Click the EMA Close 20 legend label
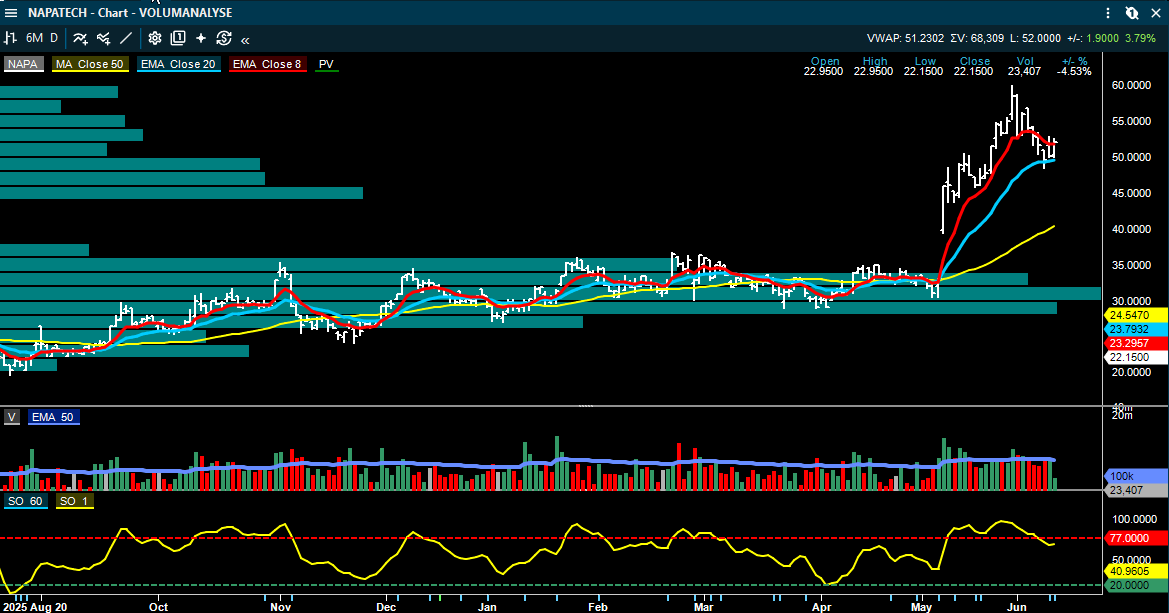Viewport: 1169px width, 613px height. [178, 64]
